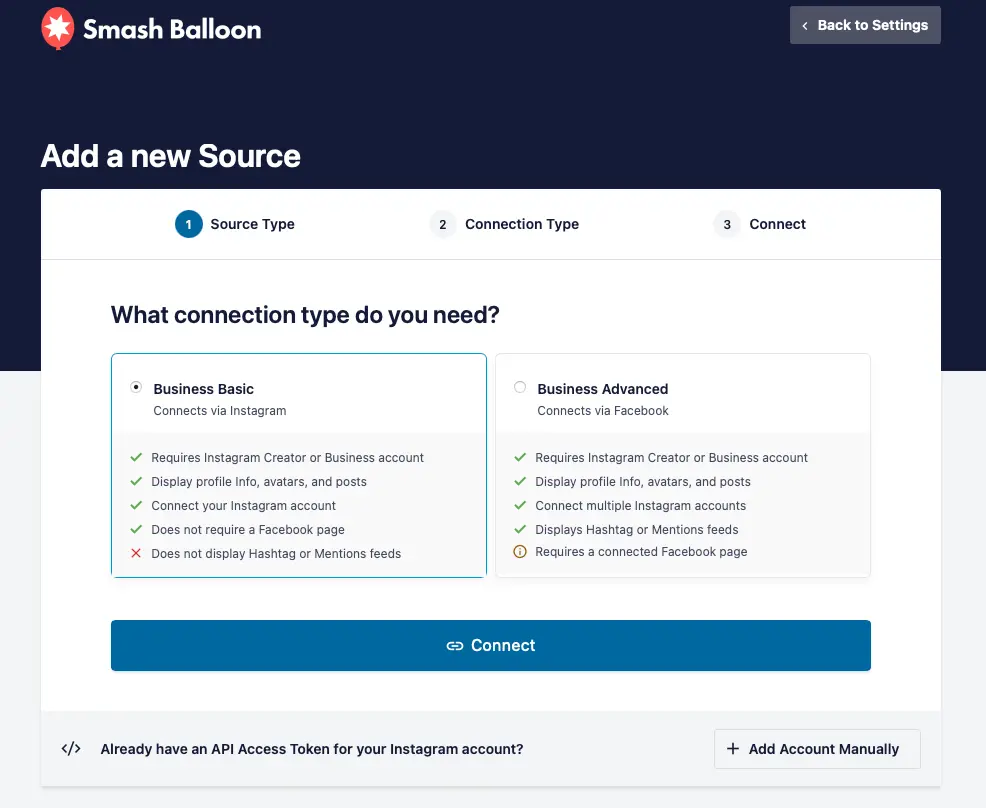
Task: Click the plus icon on Add Account Manually
Action: [x=733, y=749]
